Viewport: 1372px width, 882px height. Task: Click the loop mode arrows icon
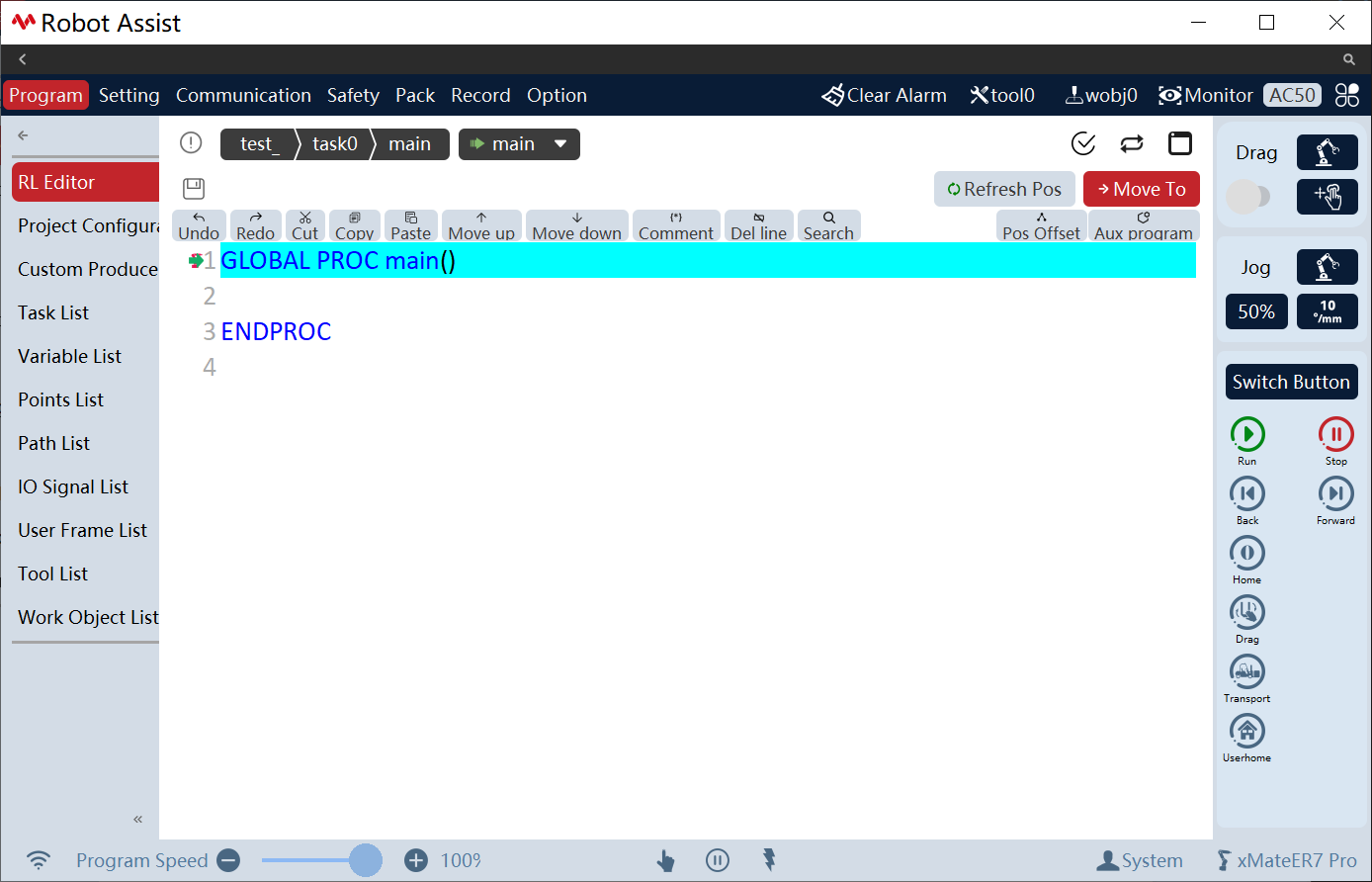(x=1132, y=143)
